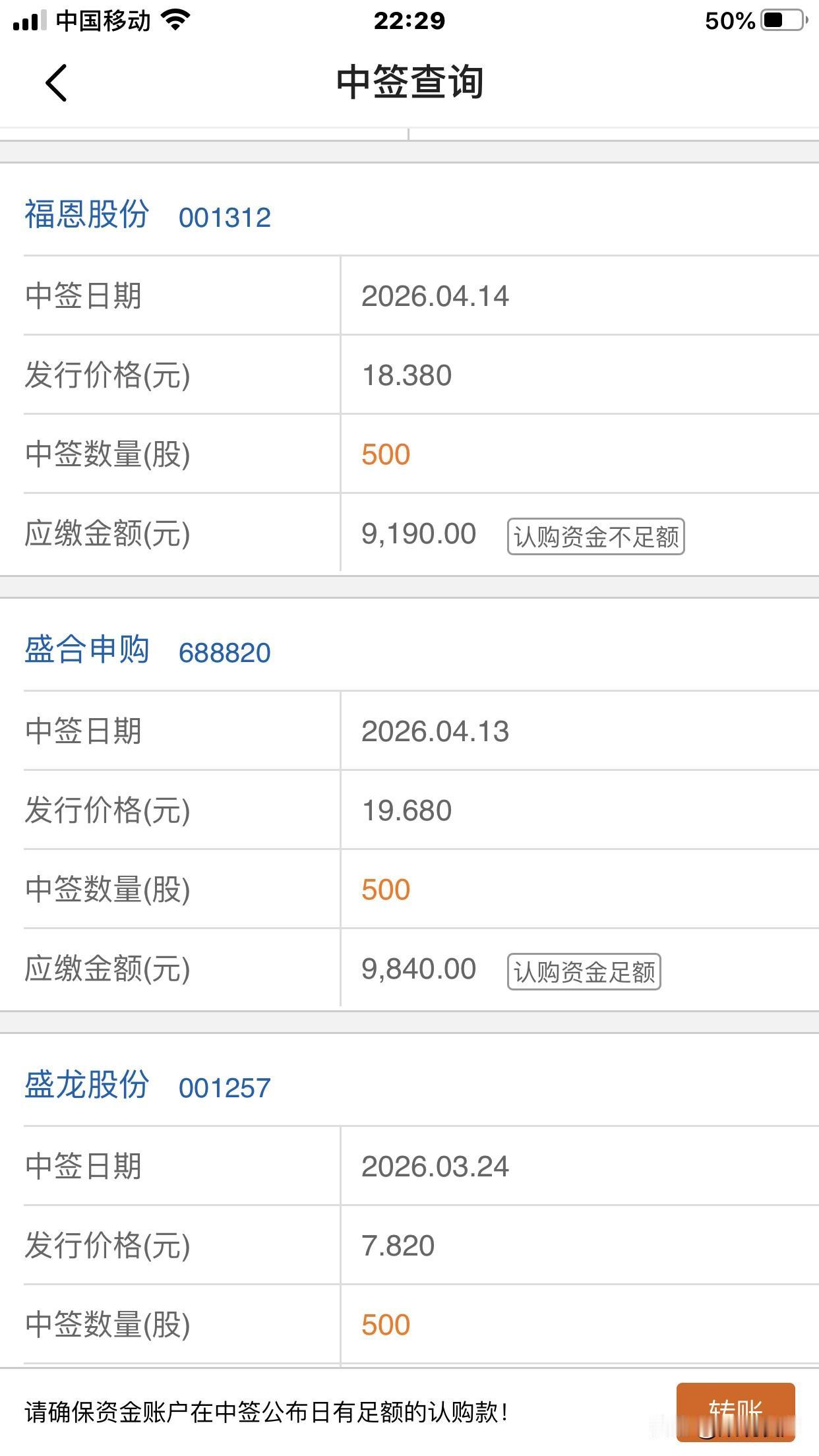Open stock 盛合申购 details
The height and width of the screenshot is (1456, 819).
88,652
